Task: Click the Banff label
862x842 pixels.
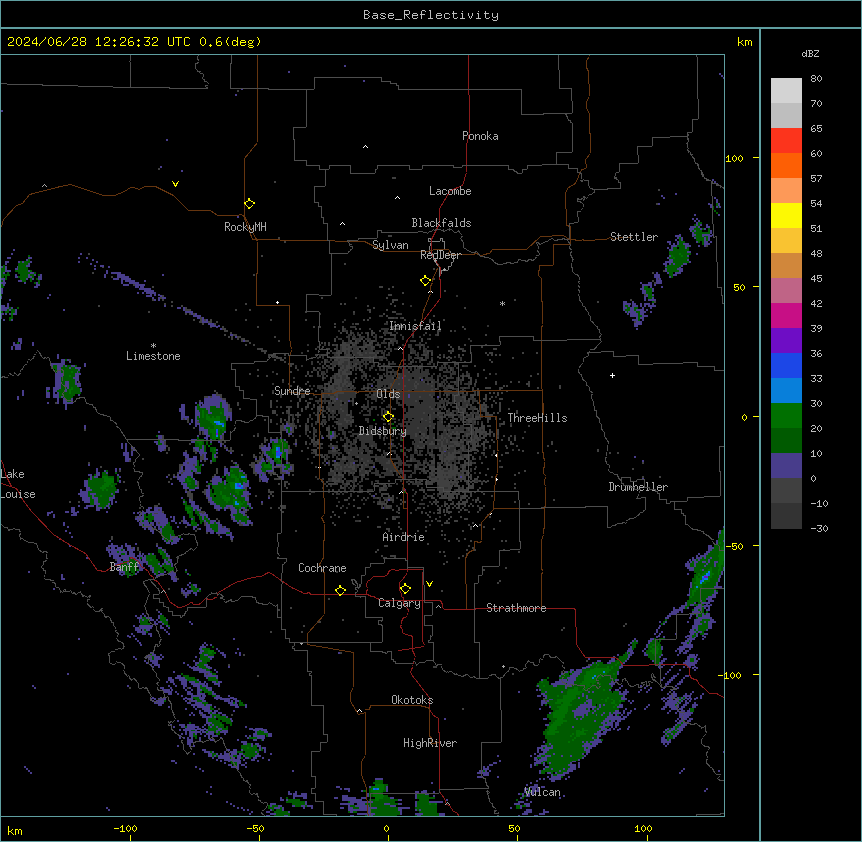Action: click(x=124, y=567)
